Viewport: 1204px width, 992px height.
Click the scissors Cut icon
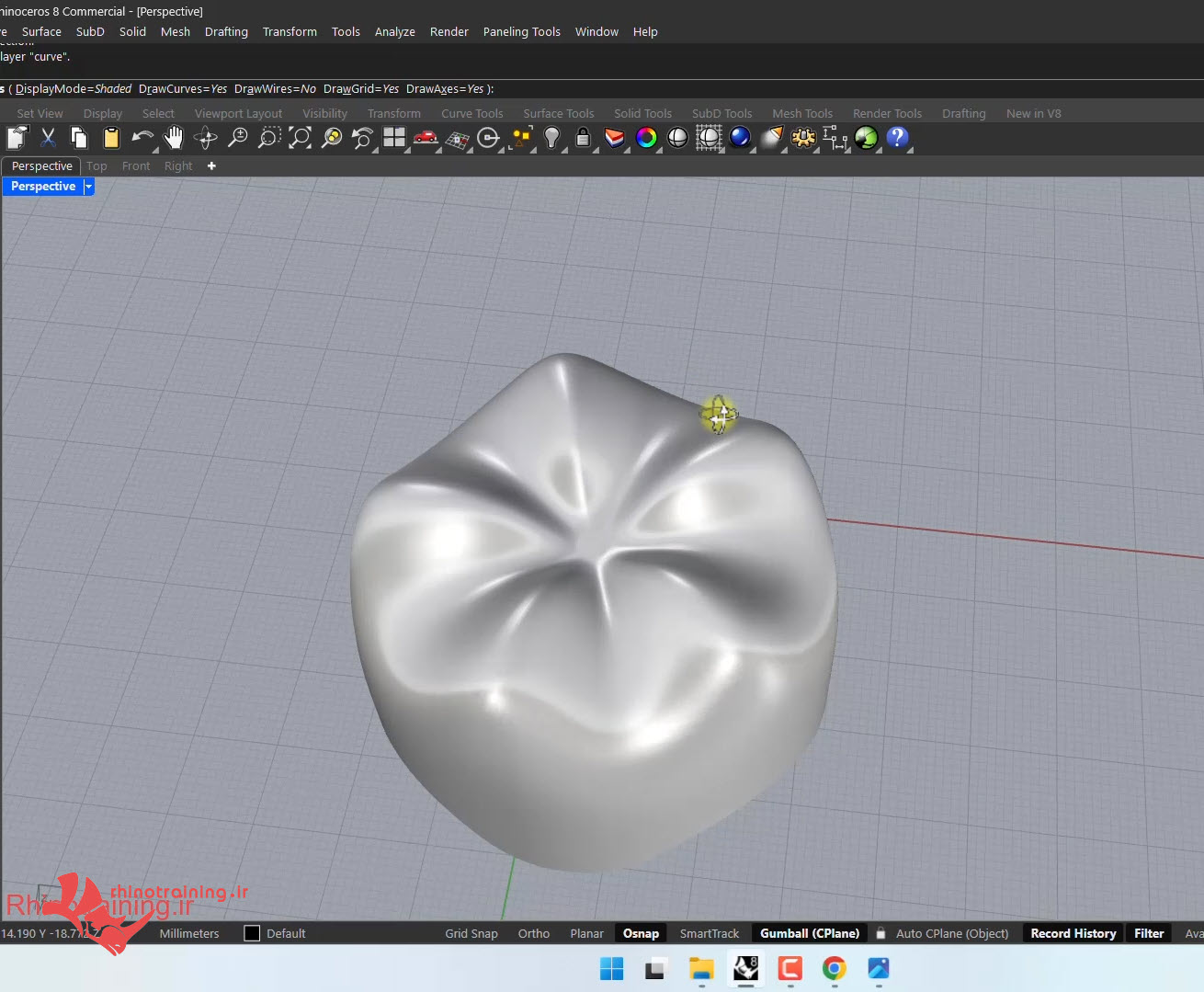point(49,138)
